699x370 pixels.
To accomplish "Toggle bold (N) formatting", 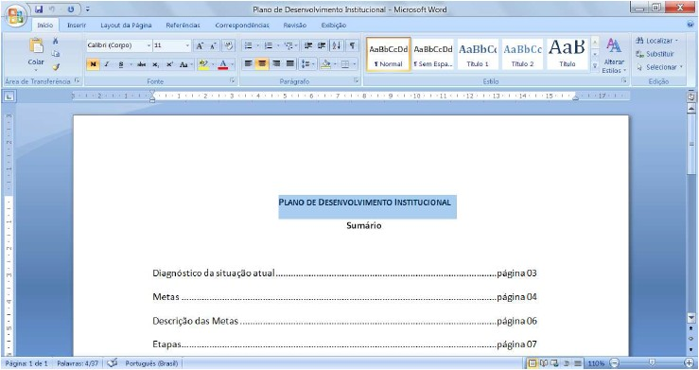I will pos(93,65).
